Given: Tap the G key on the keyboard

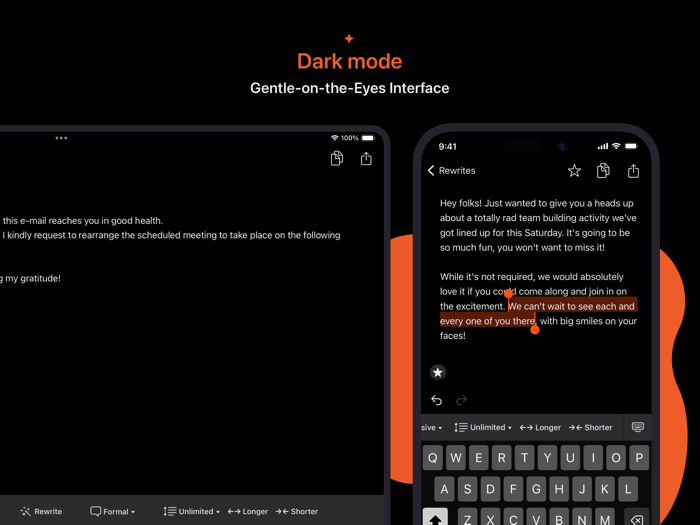Looking at the screenshot, I should 536,489.
